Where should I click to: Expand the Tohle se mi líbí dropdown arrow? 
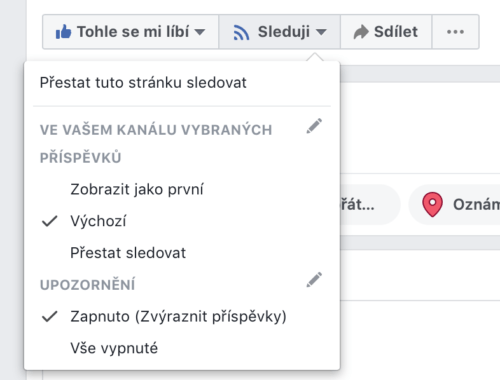tap(200, 32)
